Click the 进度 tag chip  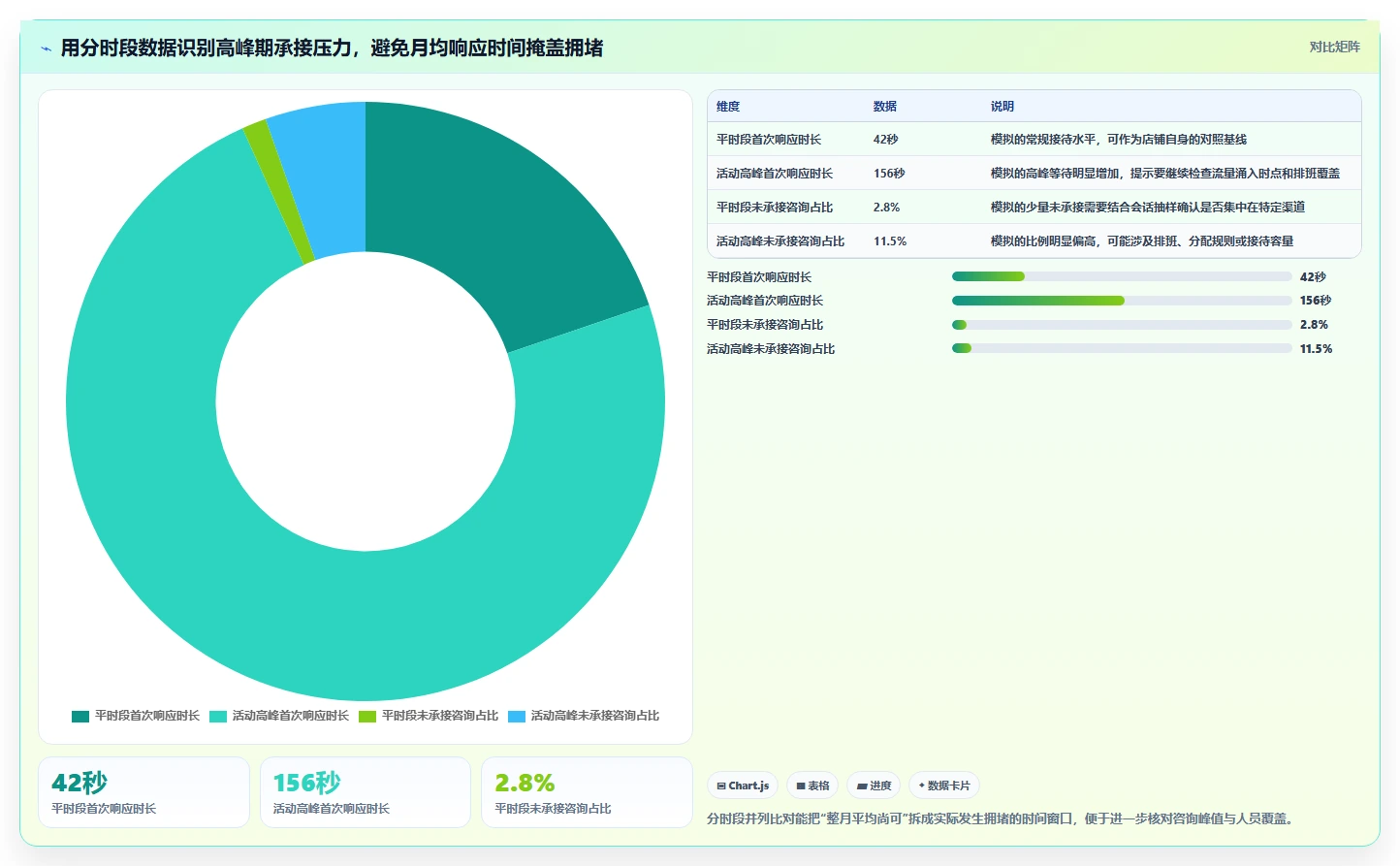click(x=875, y=786)
